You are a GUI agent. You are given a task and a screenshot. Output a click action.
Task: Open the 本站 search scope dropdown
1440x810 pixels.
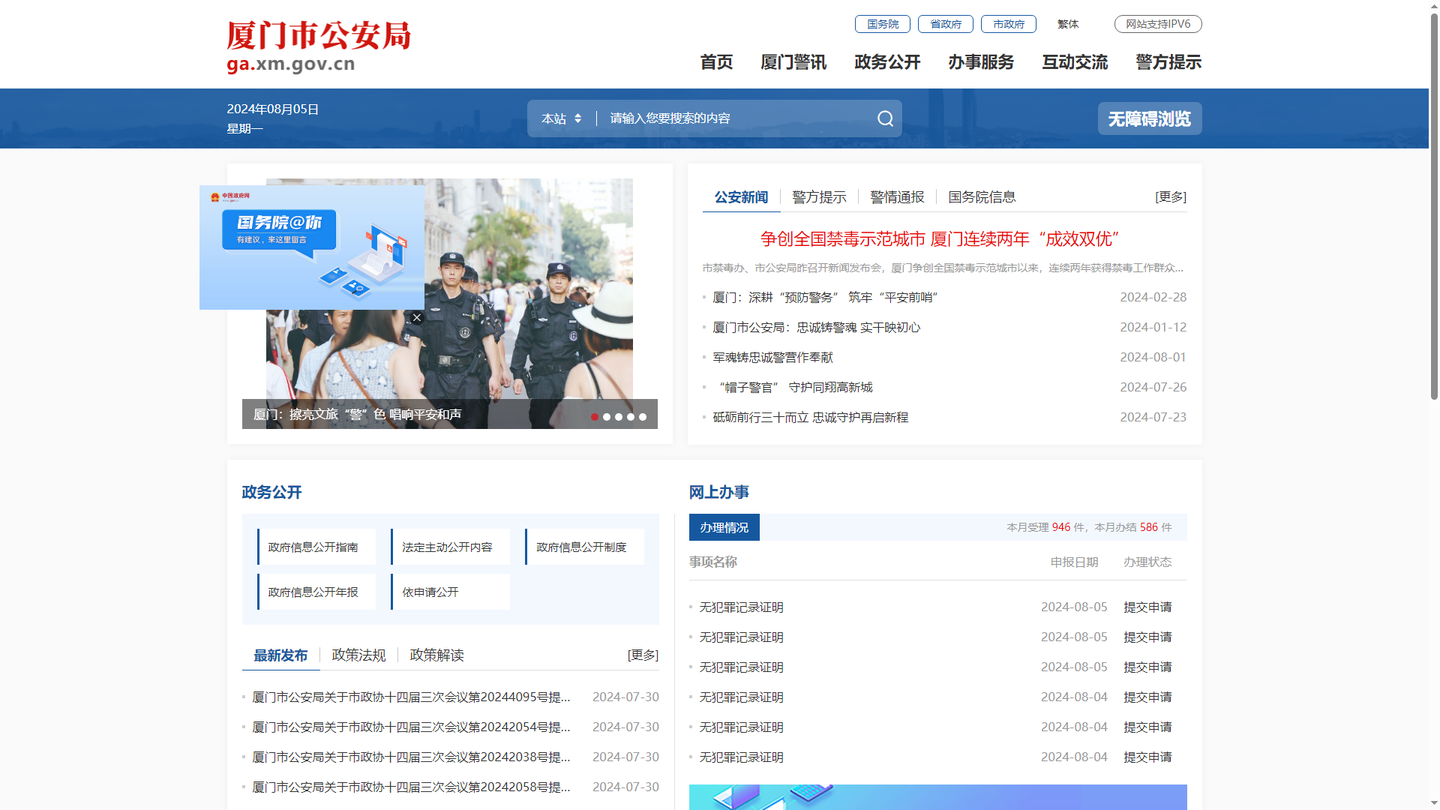tap(561, 118)
